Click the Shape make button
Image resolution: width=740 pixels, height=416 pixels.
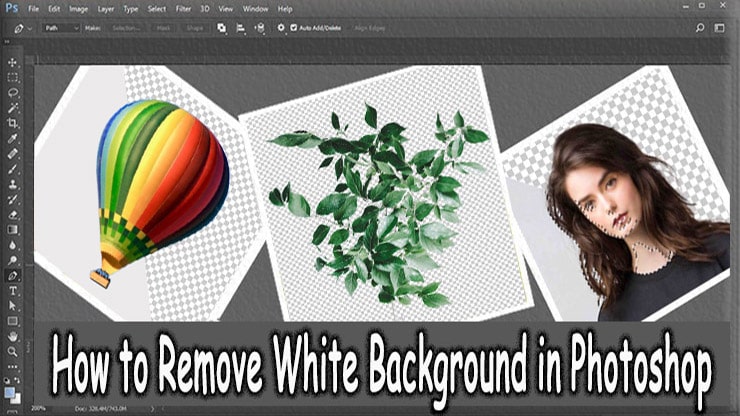tap(194, 28)
